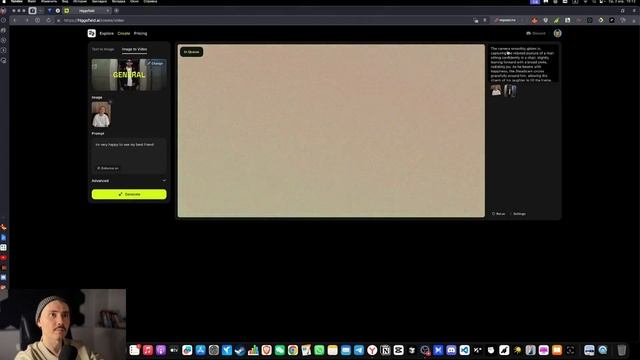640x360 pixels.
Task: Open Podcasts in the Dock
Action: pyautogui.click(x=161, y=350)
